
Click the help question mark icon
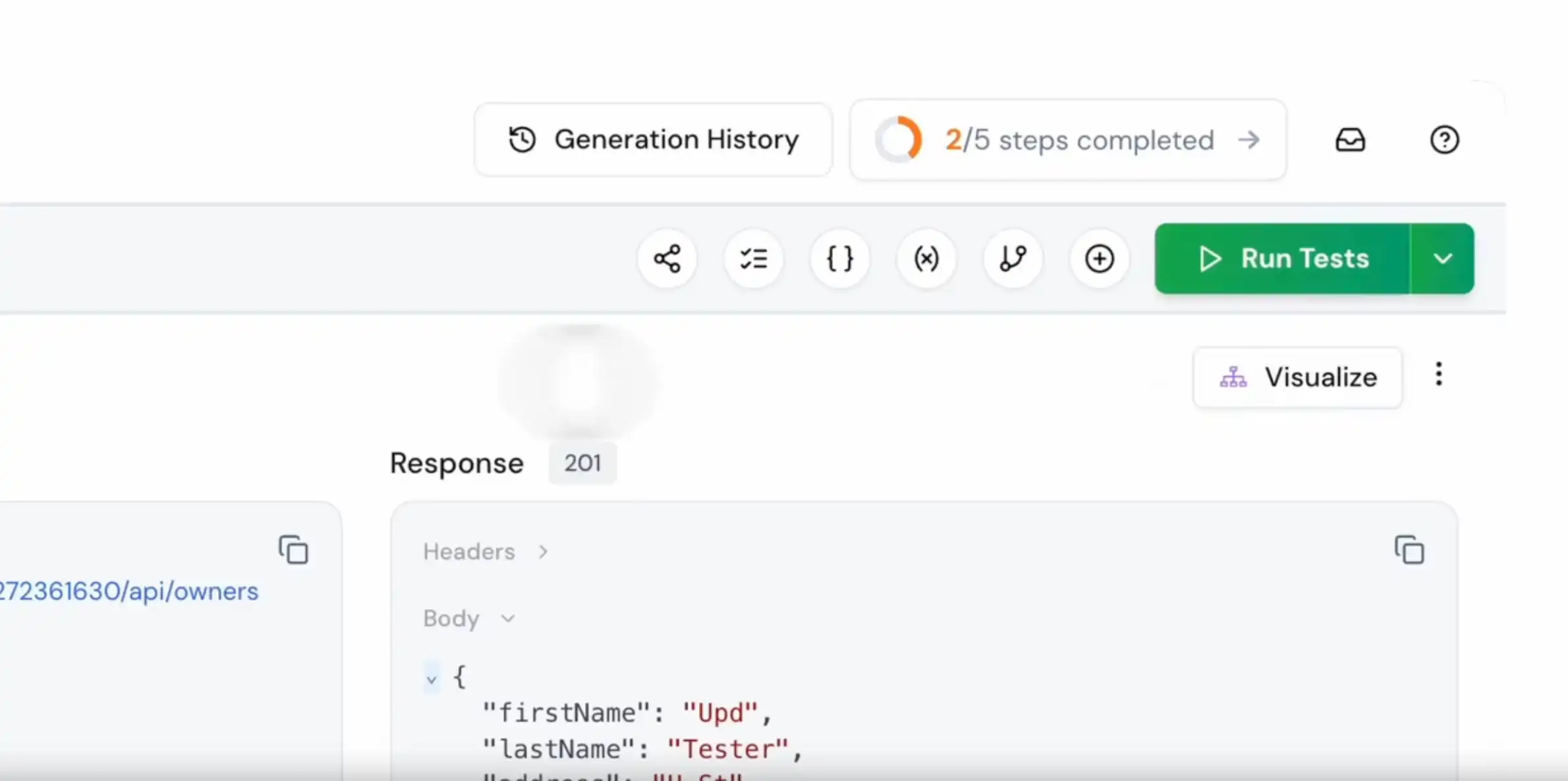pyautogui.click(x=1444, y=139)
